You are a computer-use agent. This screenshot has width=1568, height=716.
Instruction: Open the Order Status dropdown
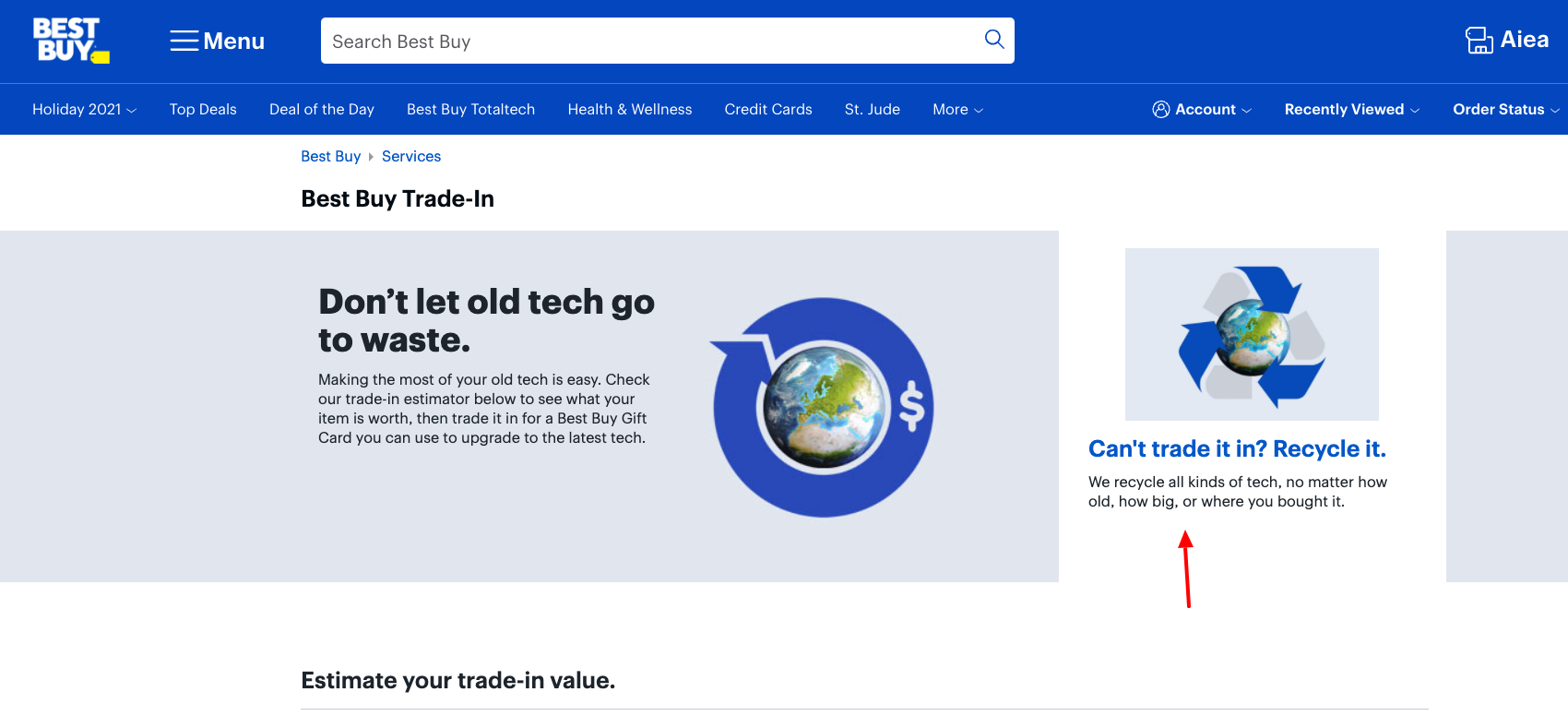(1506, 109)
